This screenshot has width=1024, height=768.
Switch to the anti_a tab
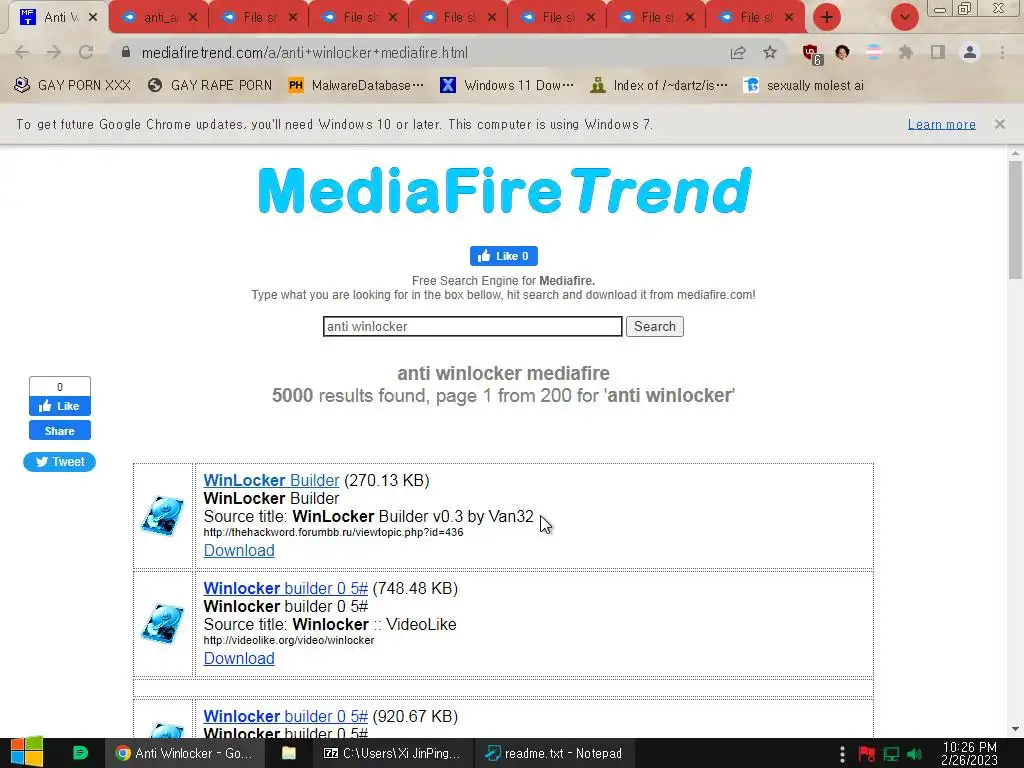point(159,18)
